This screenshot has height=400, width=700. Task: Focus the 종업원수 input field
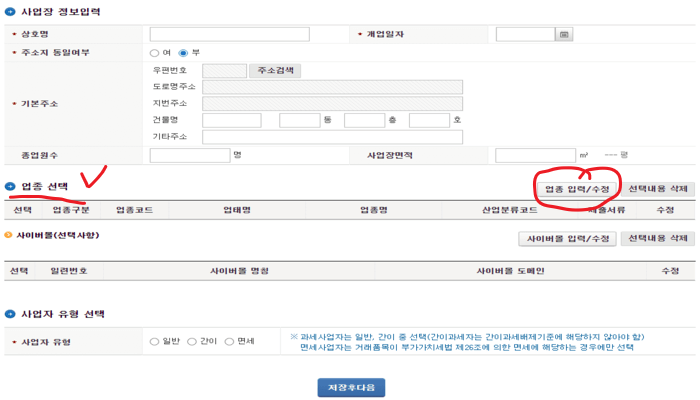[190, 155]
